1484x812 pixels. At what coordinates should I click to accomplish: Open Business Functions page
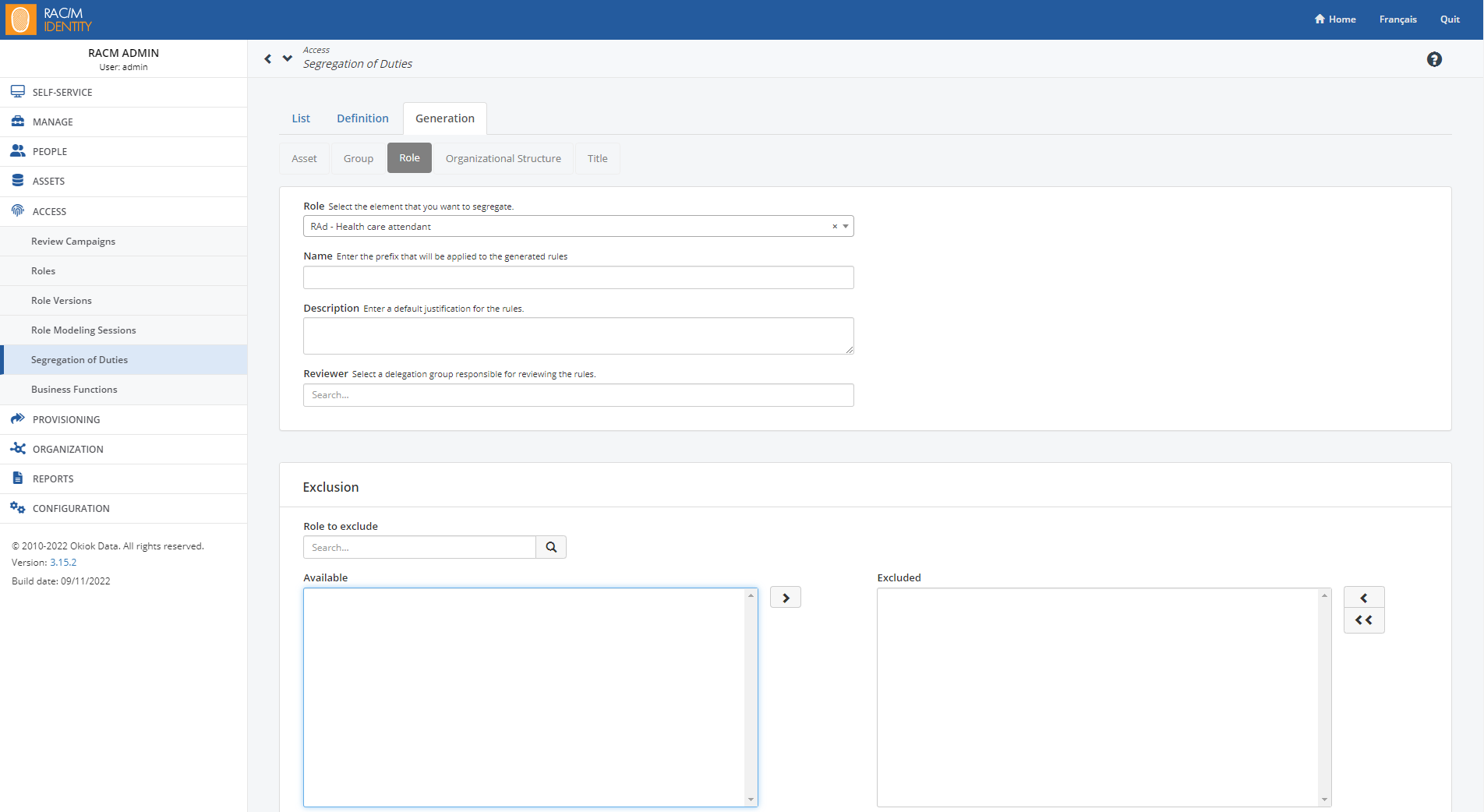click(x=124, y=390)
